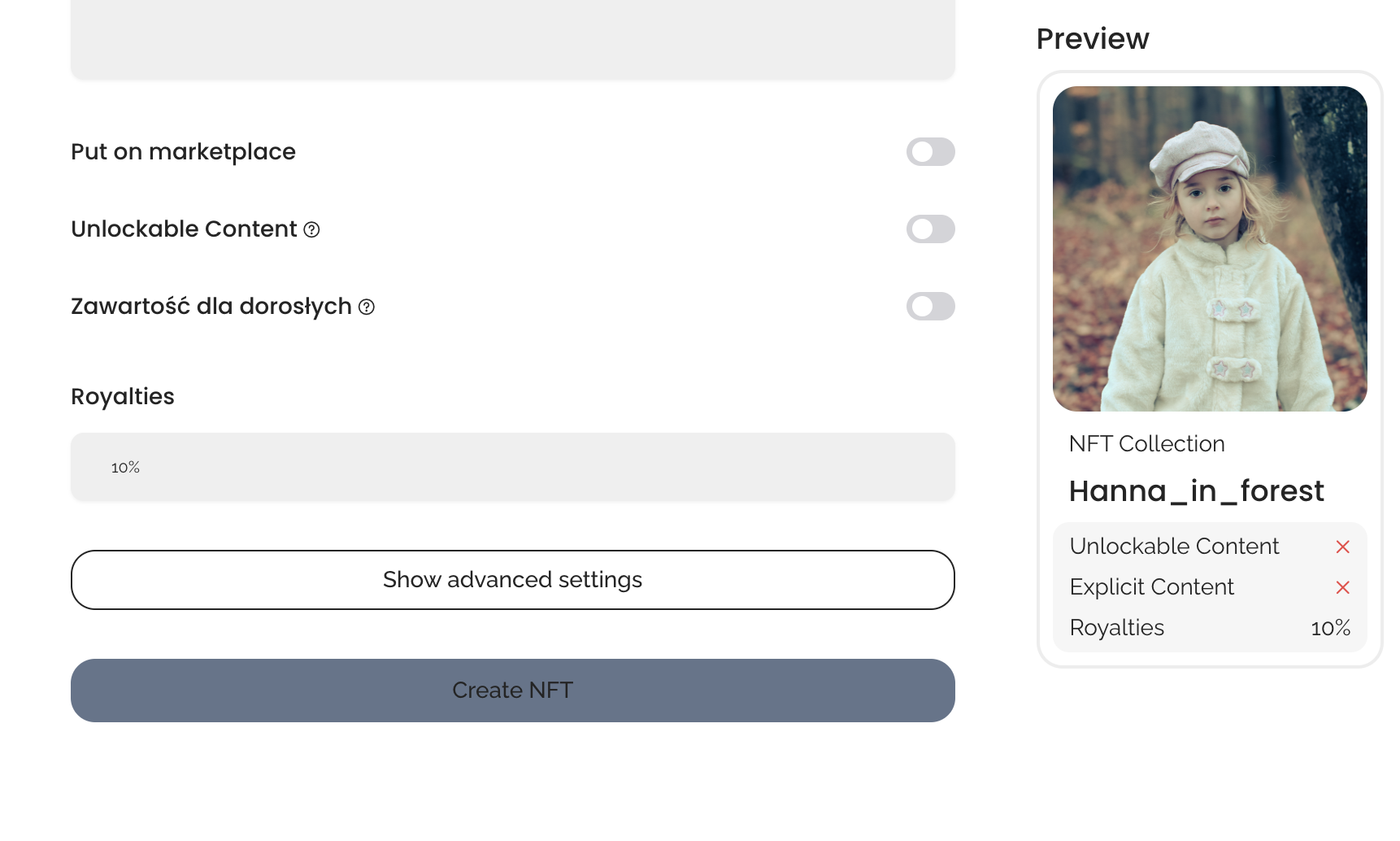The width and height of the screenshot is (1400, 841).
Task: Expand Show advanced settings
Action: coord(512,580)
